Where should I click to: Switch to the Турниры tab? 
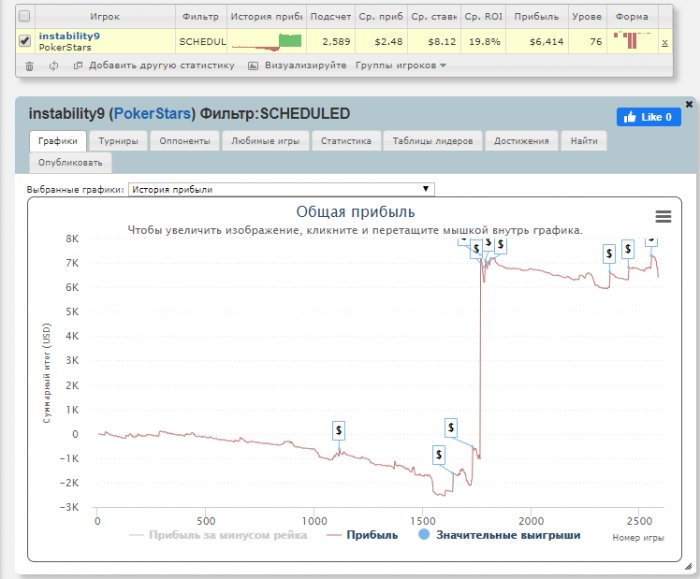point(118,141)
